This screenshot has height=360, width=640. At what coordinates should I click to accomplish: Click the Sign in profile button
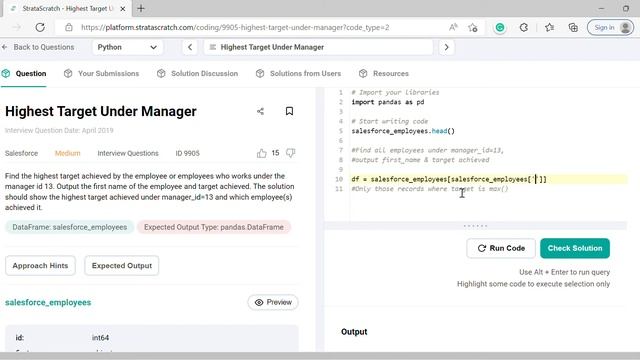(x=610, y=27)
